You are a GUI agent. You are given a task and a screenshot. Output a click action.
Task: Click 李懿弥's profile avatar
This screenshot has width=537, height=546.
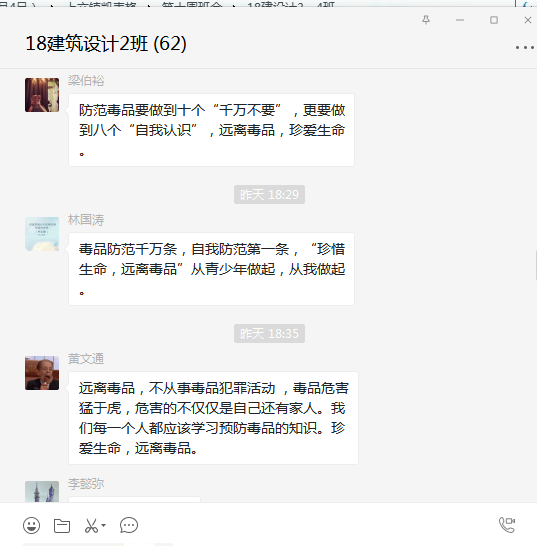tap(42, 491)
